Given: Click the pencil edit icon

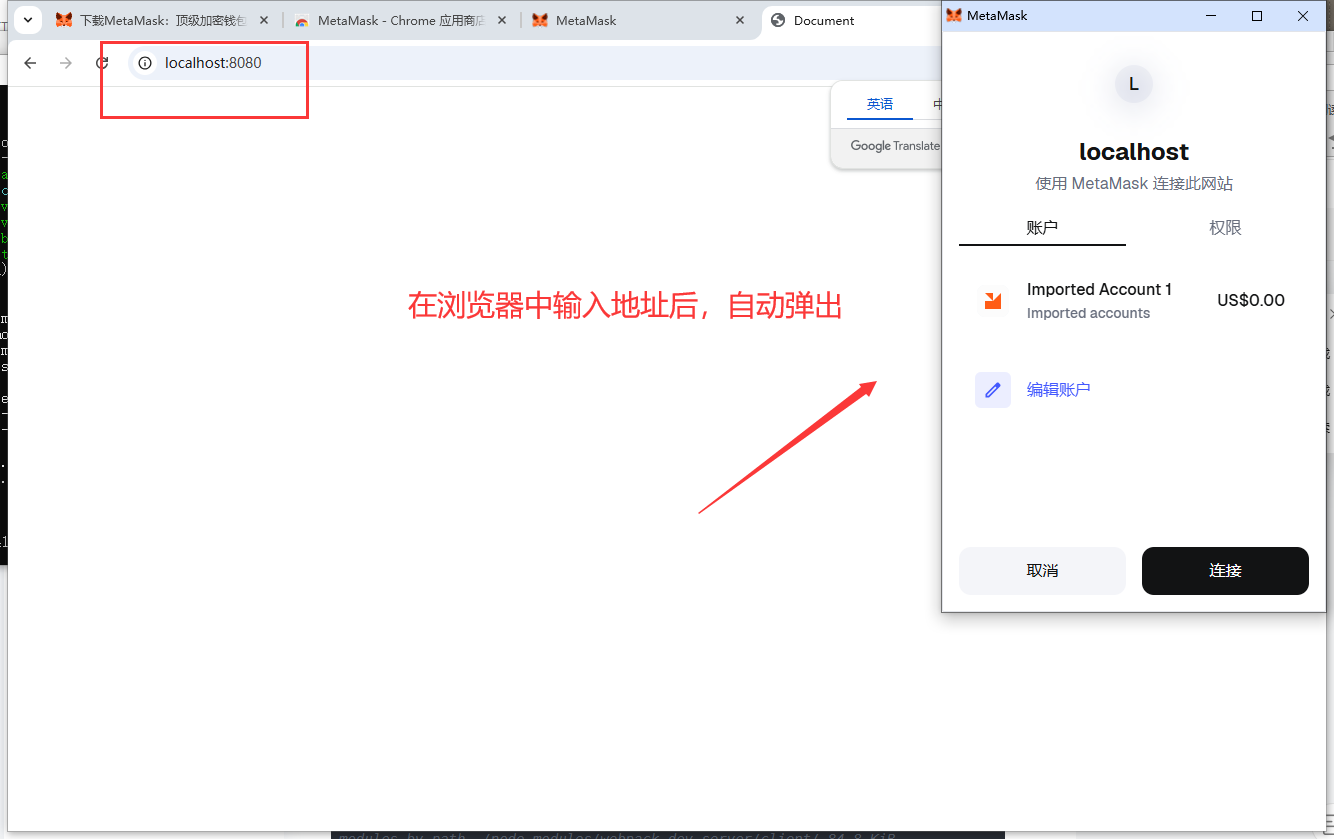Looking at the screenshot, I should coord(993,389).
